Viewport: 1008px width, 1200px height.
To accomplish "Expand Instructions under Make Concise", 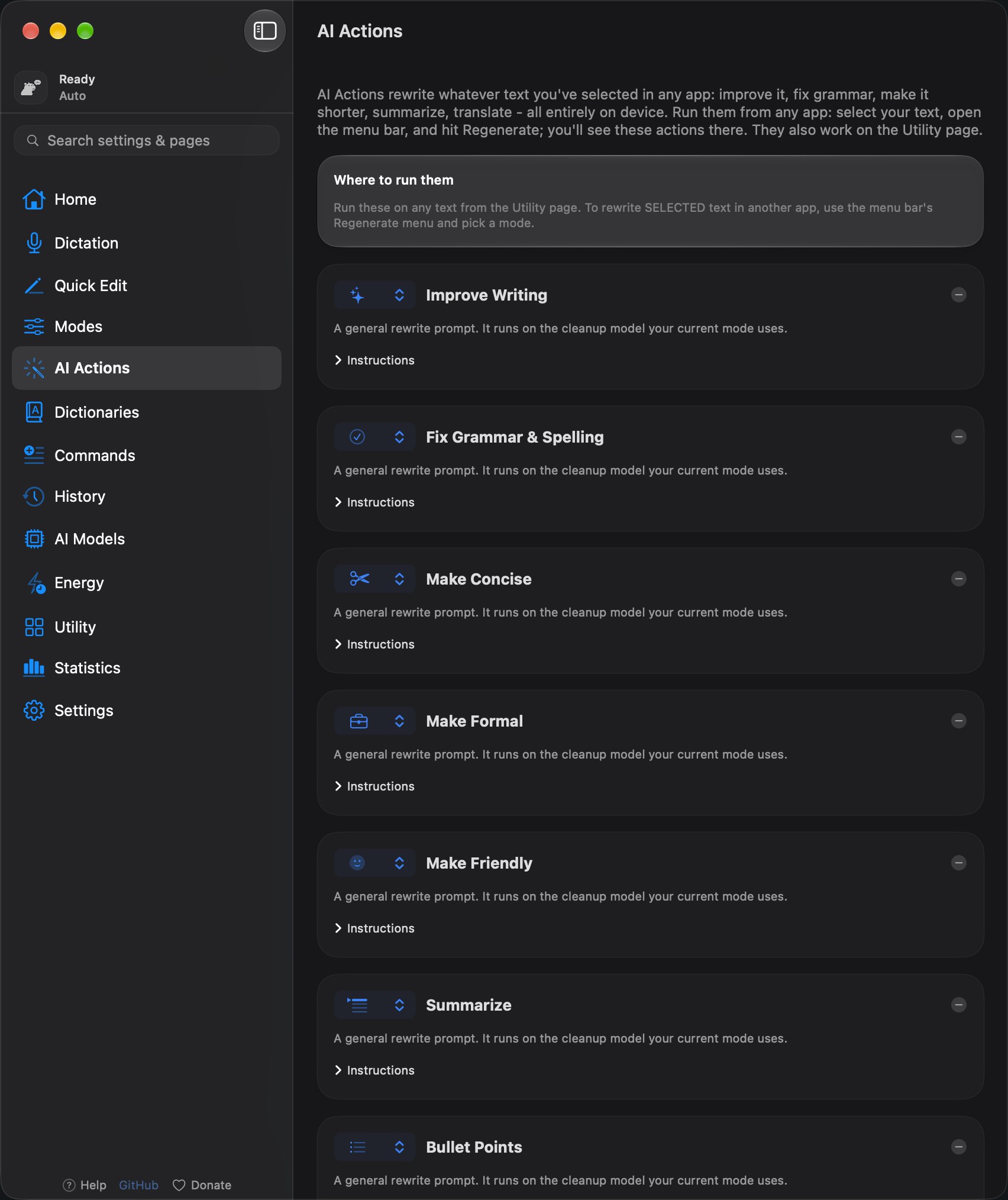I will 374,644.
